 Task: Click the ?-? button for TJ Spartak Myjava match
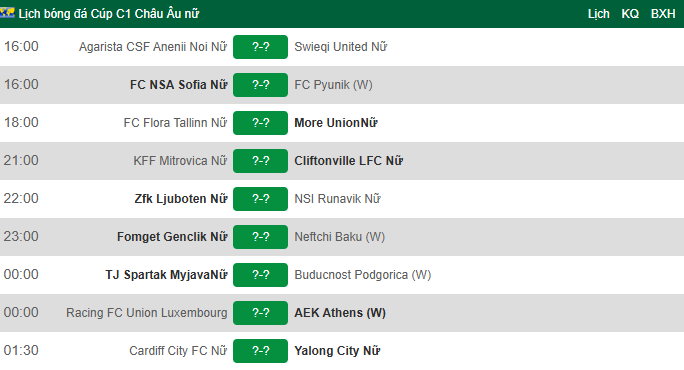260,274
